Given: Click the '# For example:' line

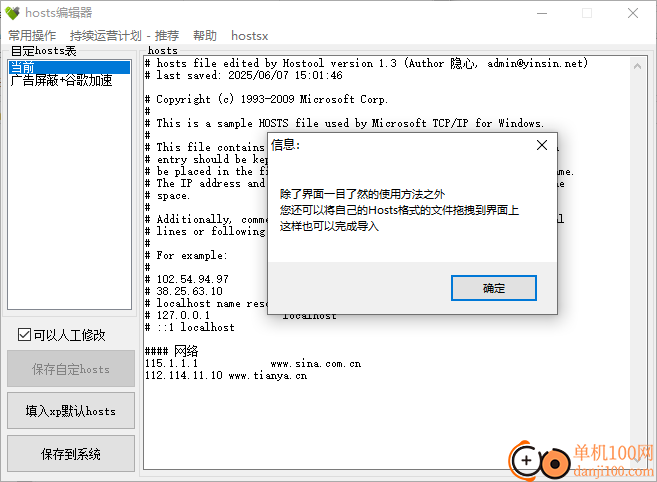Looking at the screenshot, I should click(x=186, y=255).
